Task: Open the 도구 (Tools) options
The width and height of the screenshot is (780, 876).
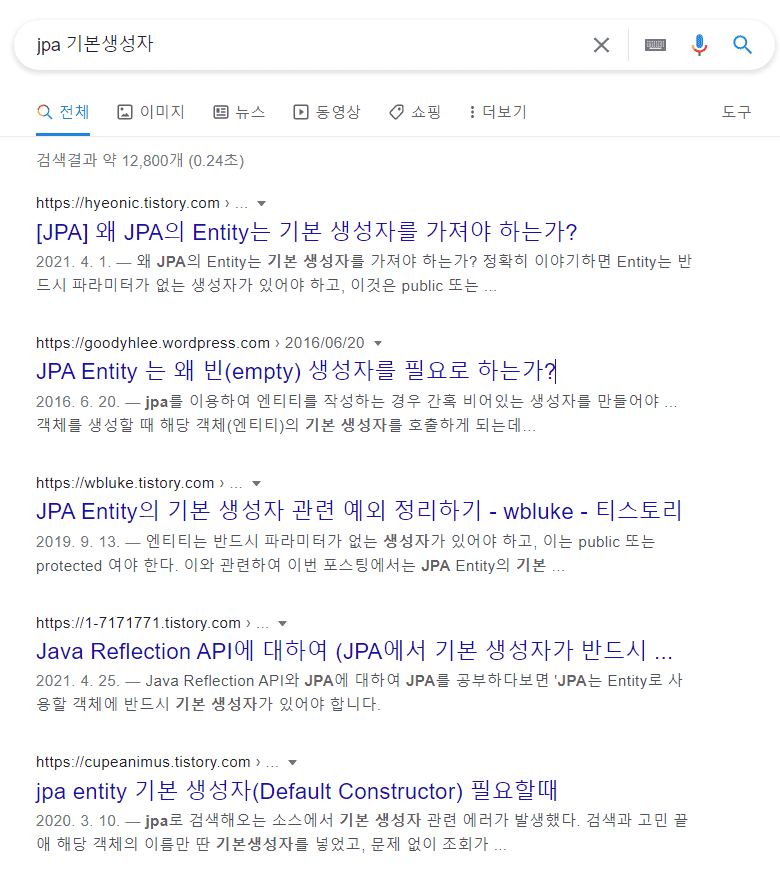Action: coord(736,112)
